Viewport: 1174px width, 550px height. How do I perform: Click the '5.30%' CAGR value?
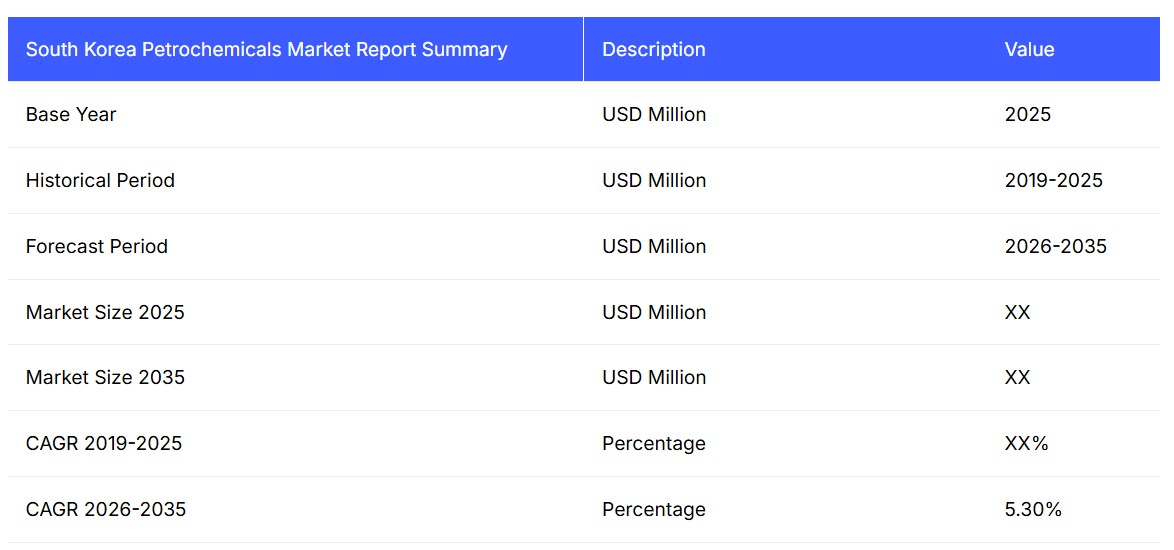tap(1033, 510)
